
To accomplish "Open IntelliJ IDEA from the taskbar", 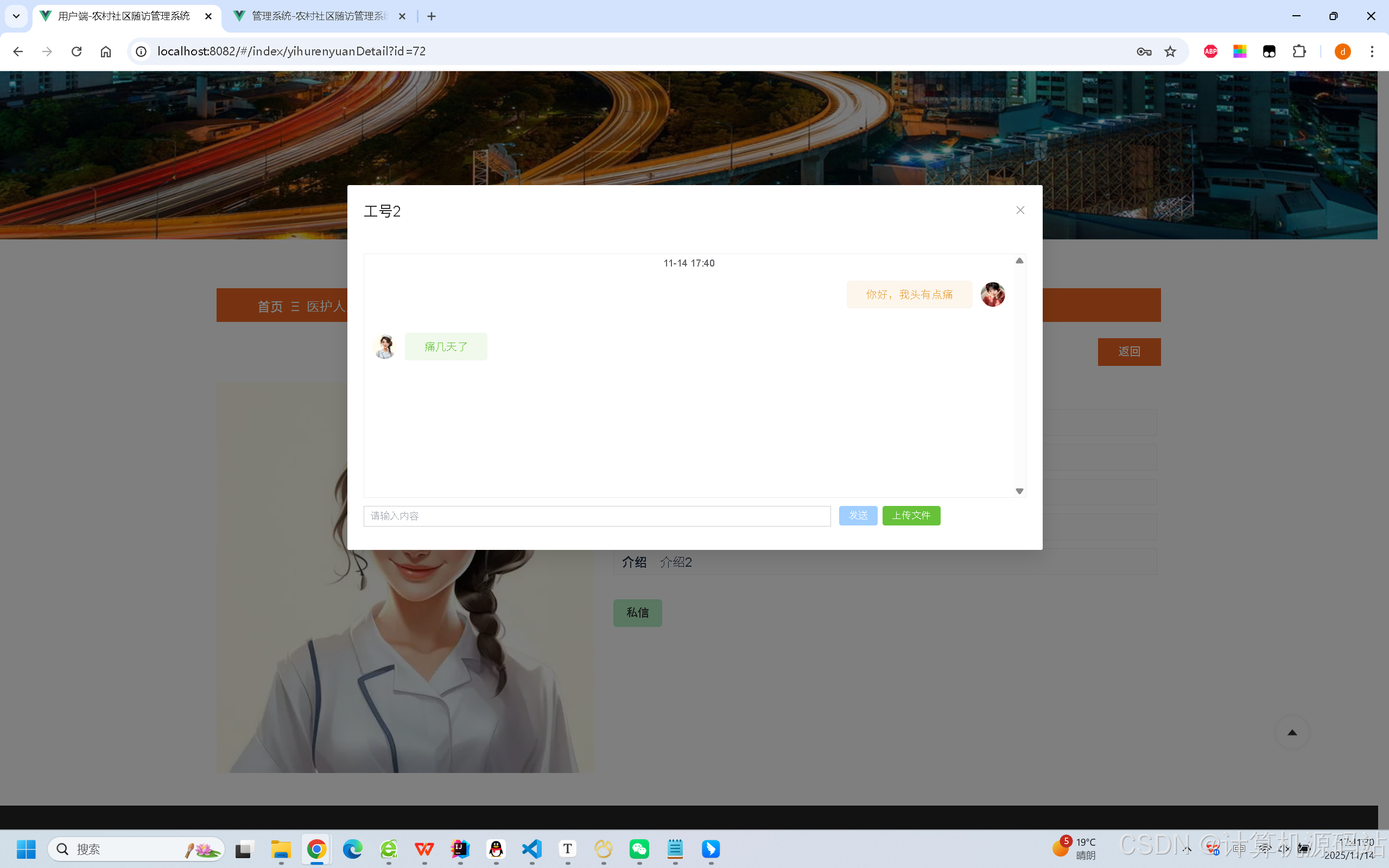I will [x=460, y=849].
